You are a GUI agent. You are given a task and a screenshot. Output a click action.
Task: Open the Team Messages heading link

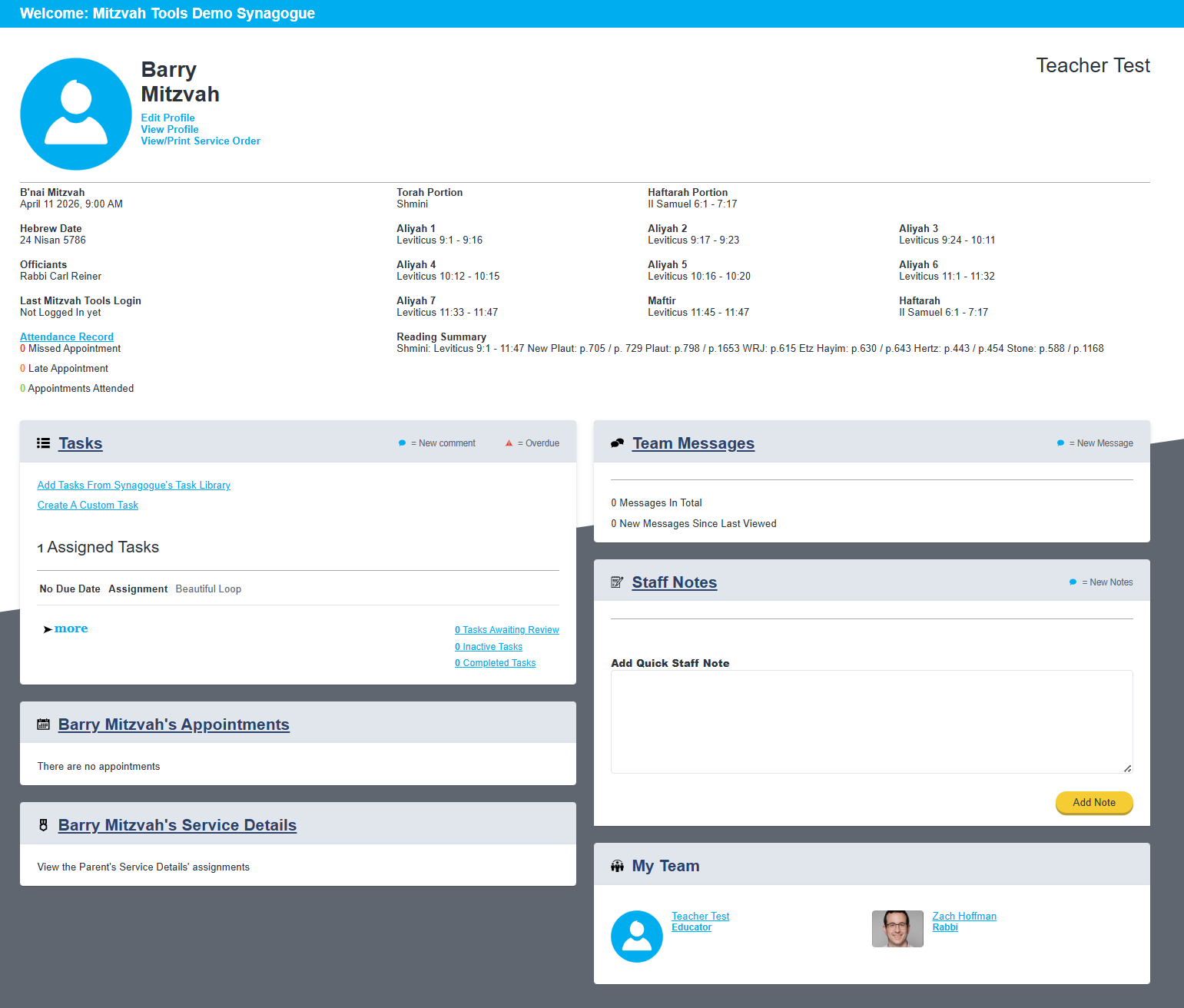pos(693,443)
